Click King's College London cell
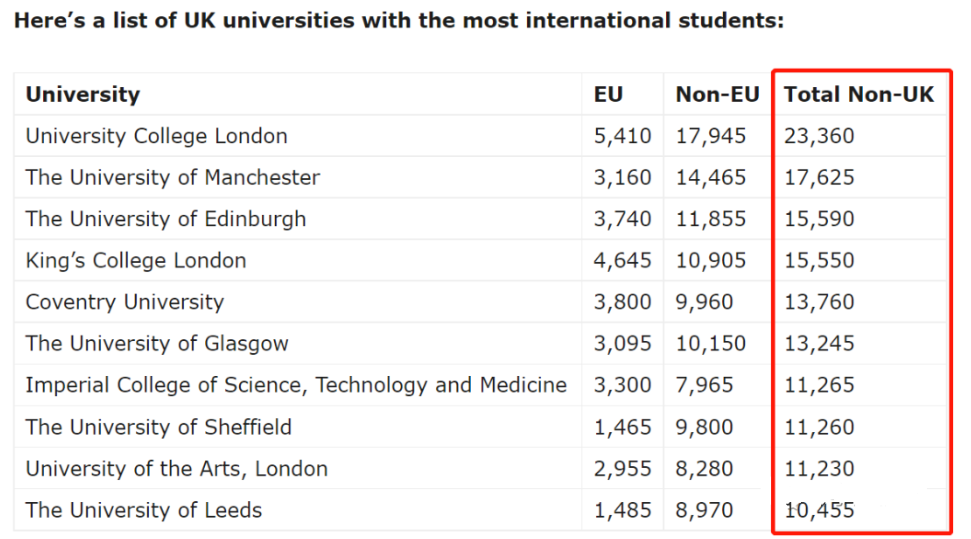Screen dimensions: 971x539 click(x=136, y=261)
